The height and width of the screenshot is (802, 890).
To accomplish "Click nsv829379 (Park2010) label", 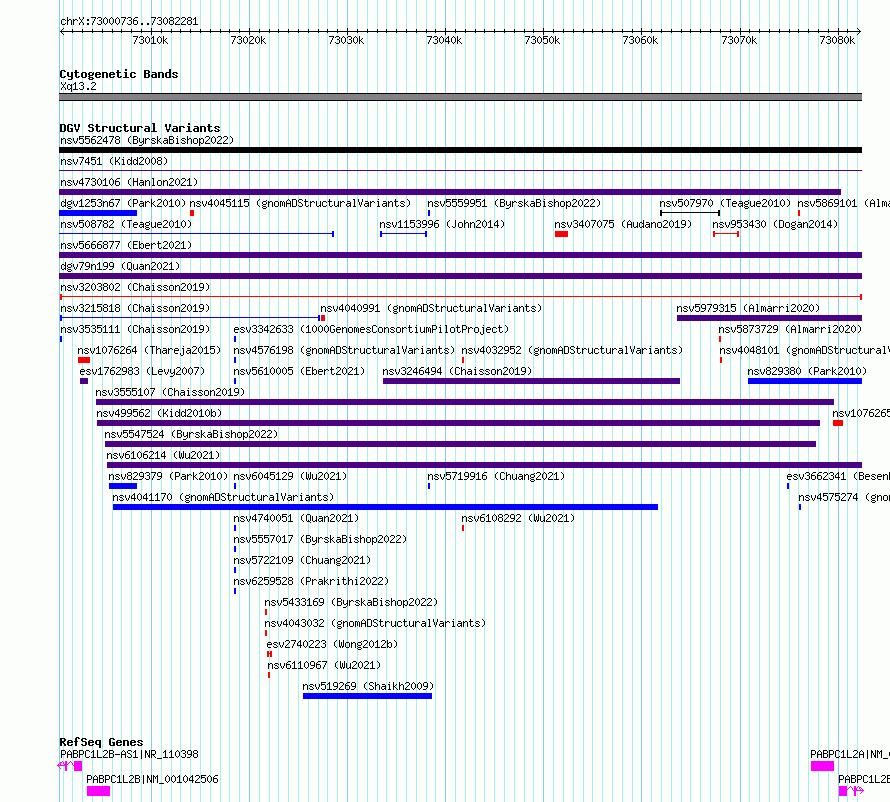I will (168, 476).
